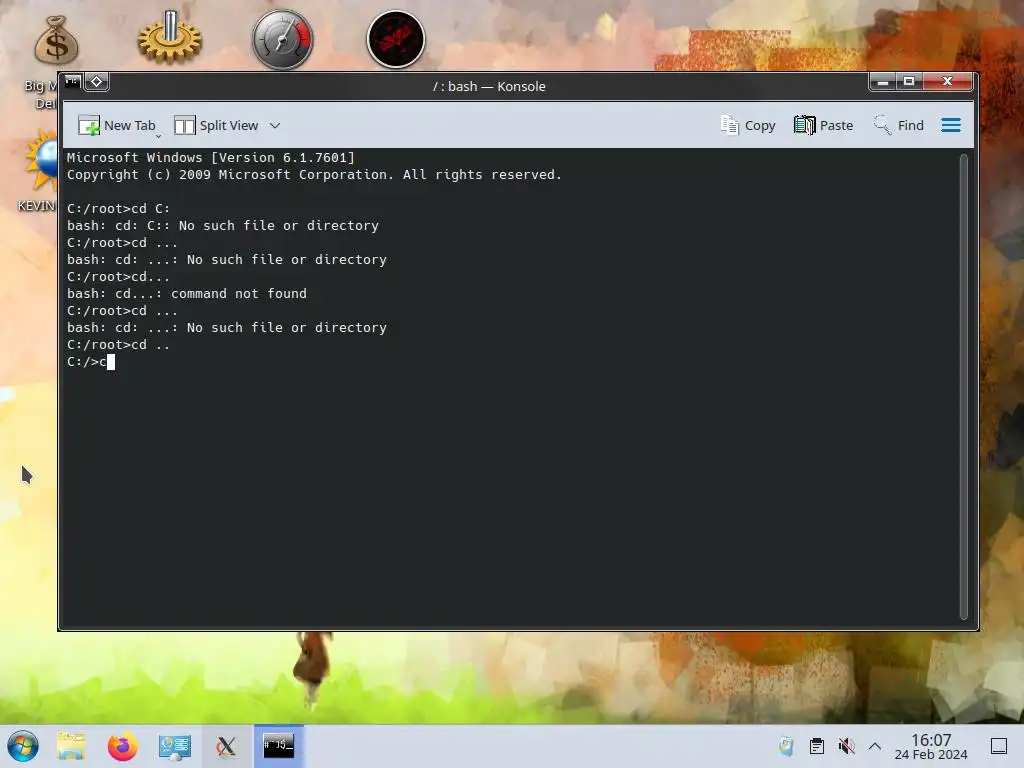Toggle keep-on-all-desktops pin in title bar
This screenshot has height=768, width=1024.
tap(97, 82)
